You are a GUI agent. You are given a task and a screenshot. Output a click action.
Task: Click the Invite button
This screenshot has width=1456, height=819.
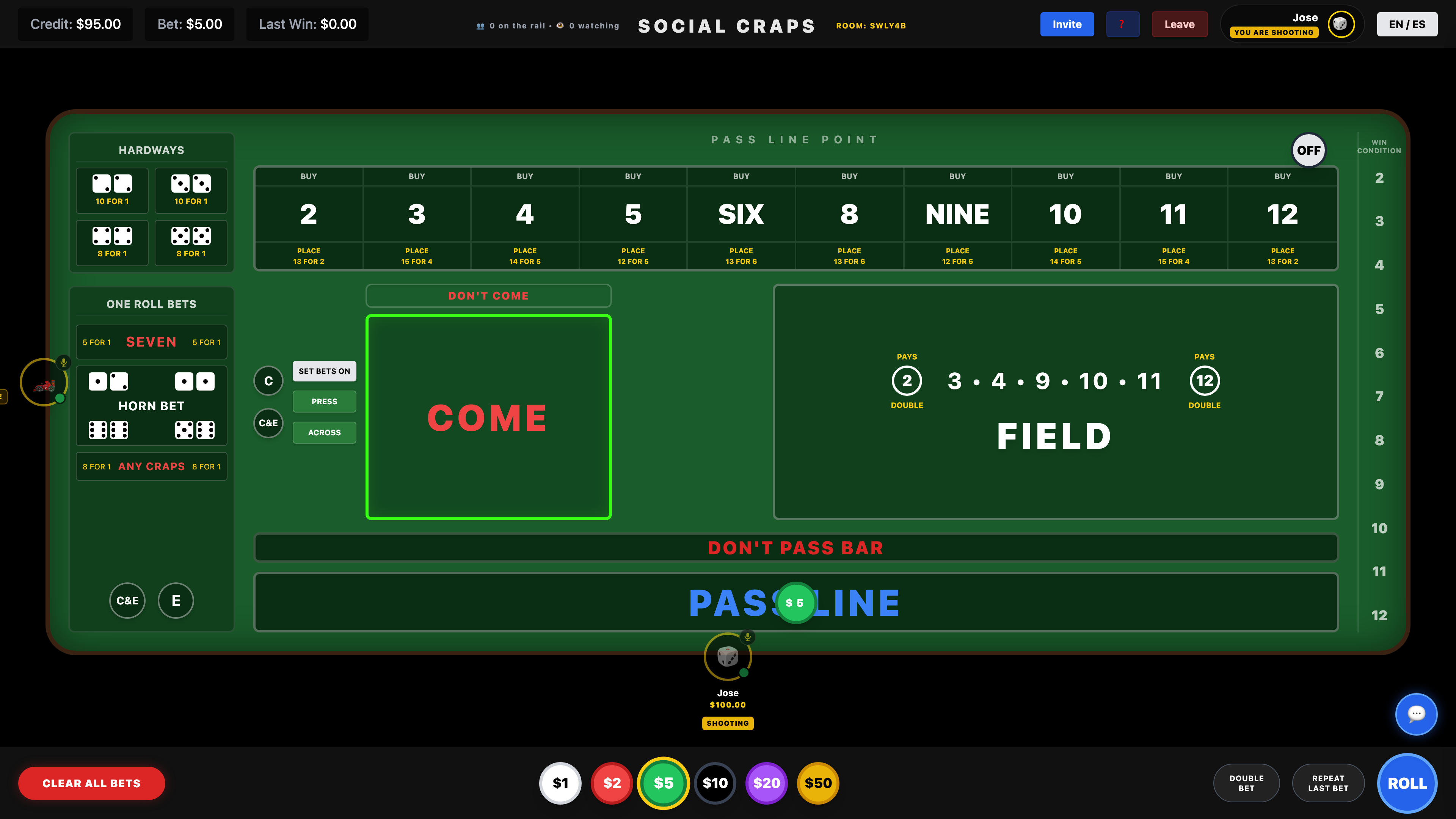click(x=1067, y=24)
